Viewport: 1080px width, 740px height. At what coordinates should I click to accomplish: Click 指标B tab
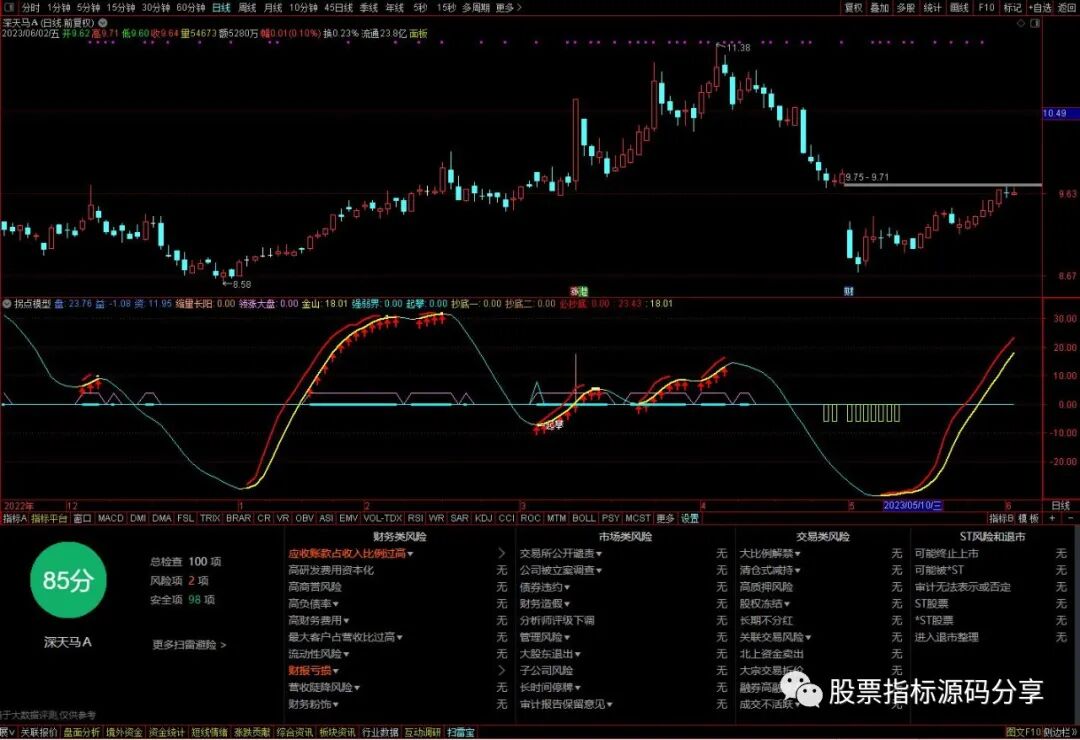pos(1001,518)
